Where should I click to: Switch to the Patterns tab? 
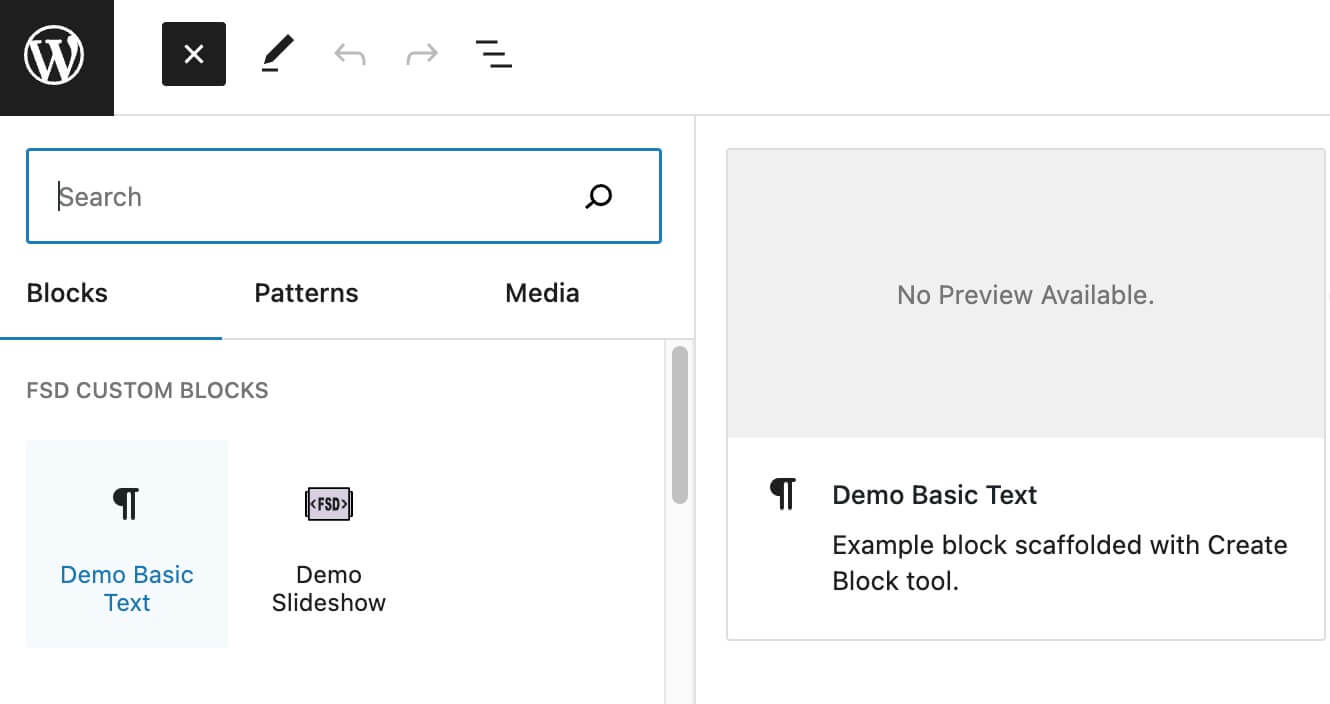tap(305, 293)
